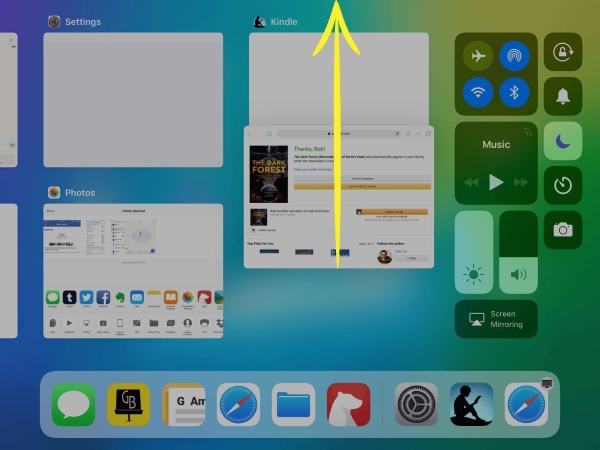Skip to next track in Music tile
This screenshot has height=450, width=600.
click(521, 182)
